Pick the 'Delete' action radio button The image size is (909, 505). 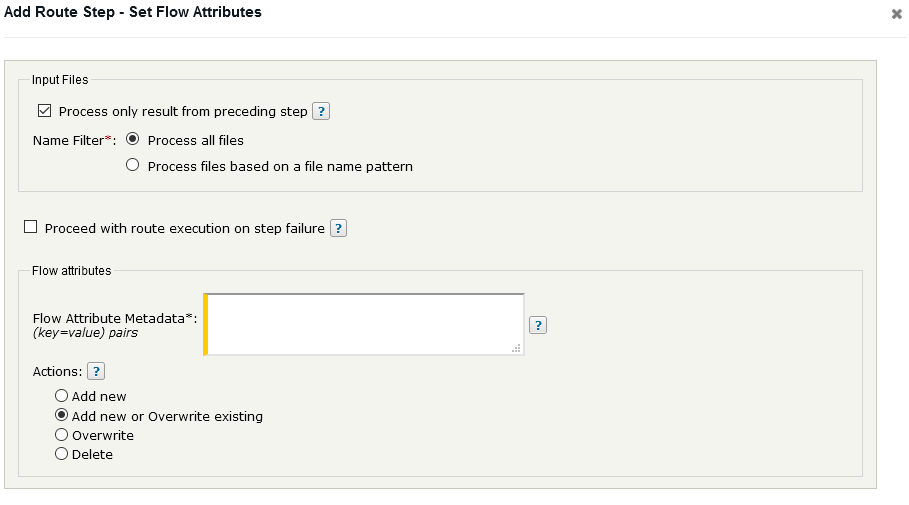[62, 454]
